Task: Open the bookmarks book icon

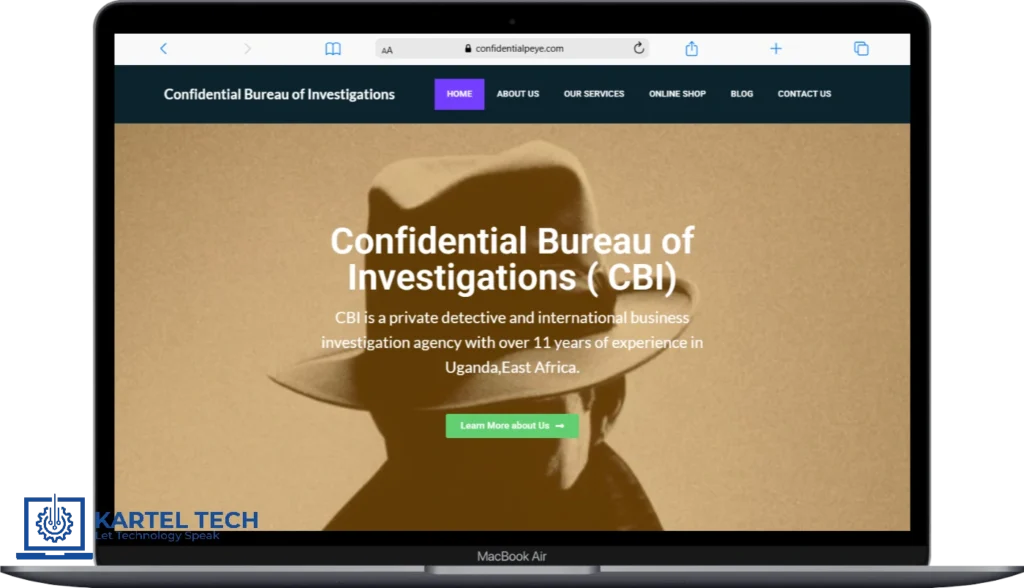Action: coord(333,49)
